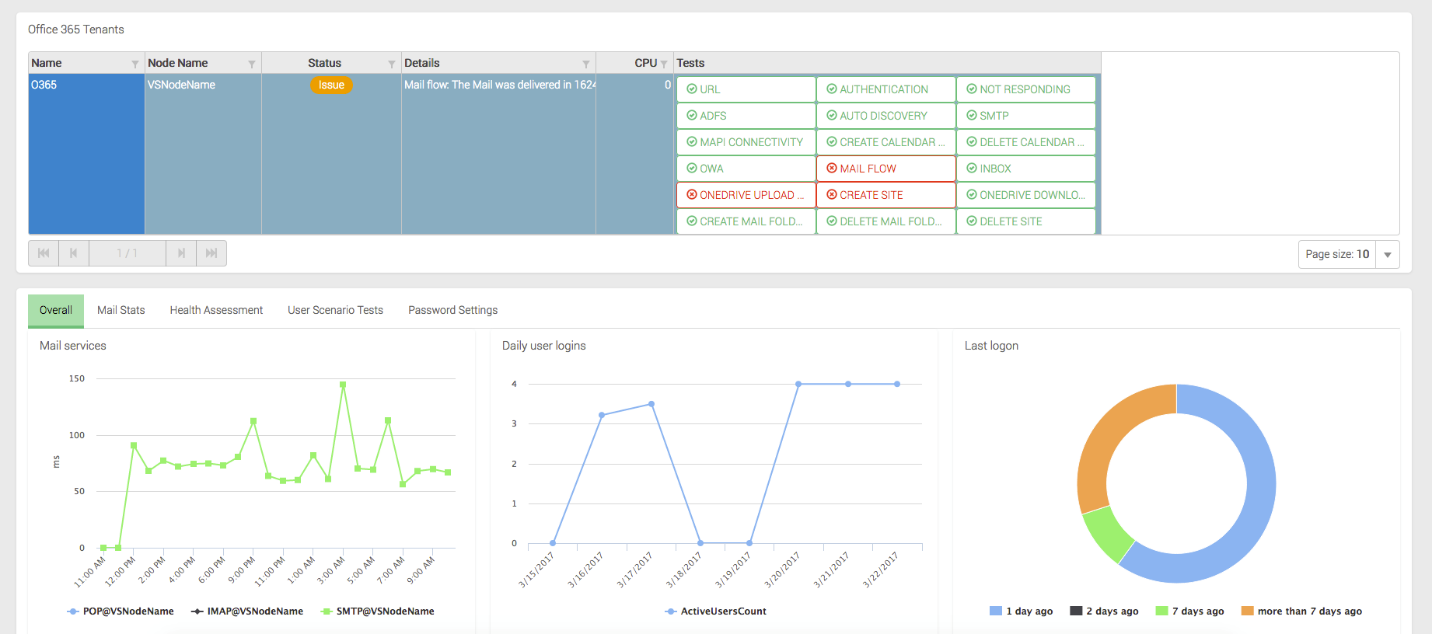This screenshot has width=1432, height=634.
Task: Open the Password Settings tab
Action: (x=453, y=310)
